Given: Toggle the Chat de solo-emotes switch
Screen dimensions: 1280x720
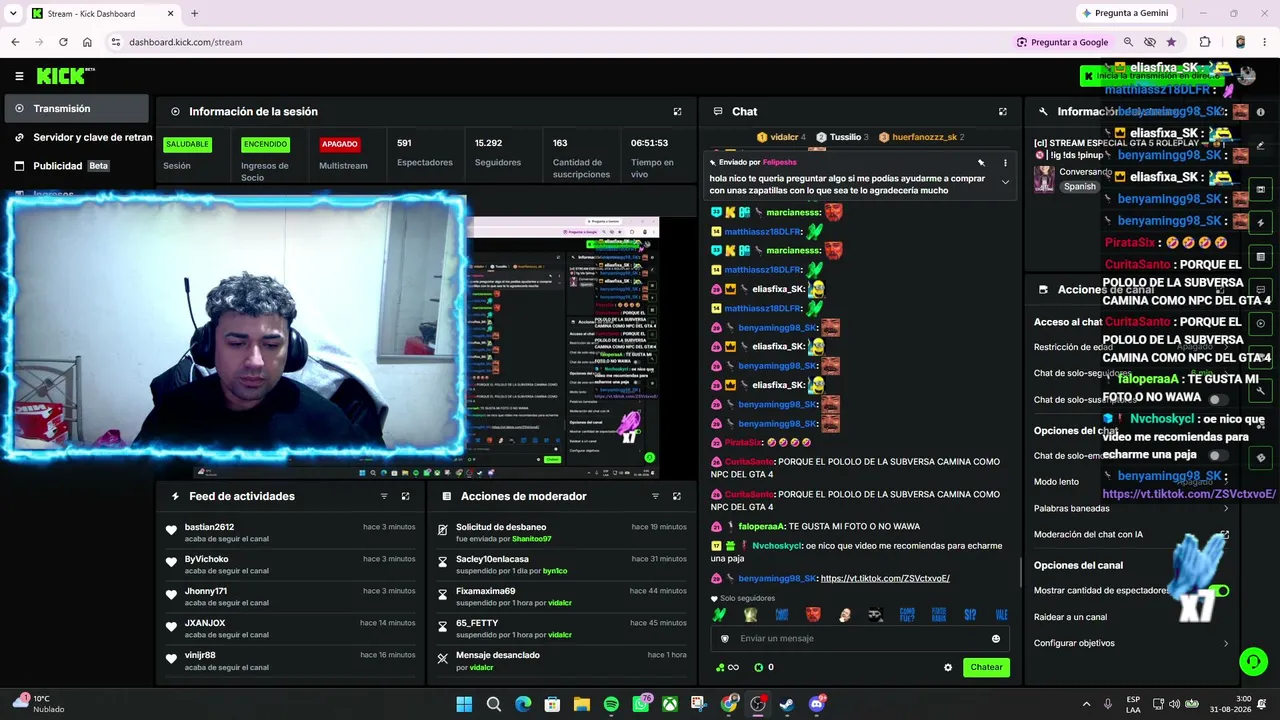Looking at the screenshot, I should click(x=1217, y=456).
